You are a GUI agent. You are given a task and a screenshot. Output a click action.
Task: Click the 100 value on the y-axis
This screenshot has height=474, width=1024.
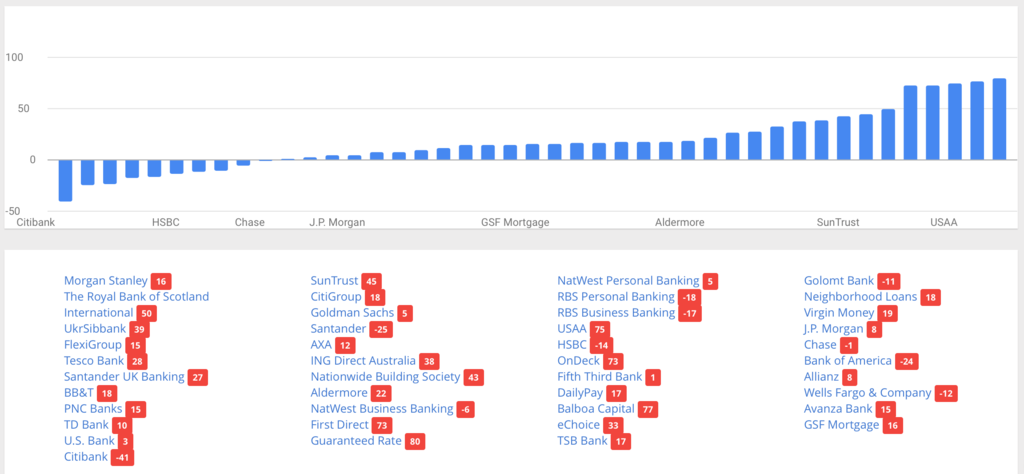coord(14,57)
